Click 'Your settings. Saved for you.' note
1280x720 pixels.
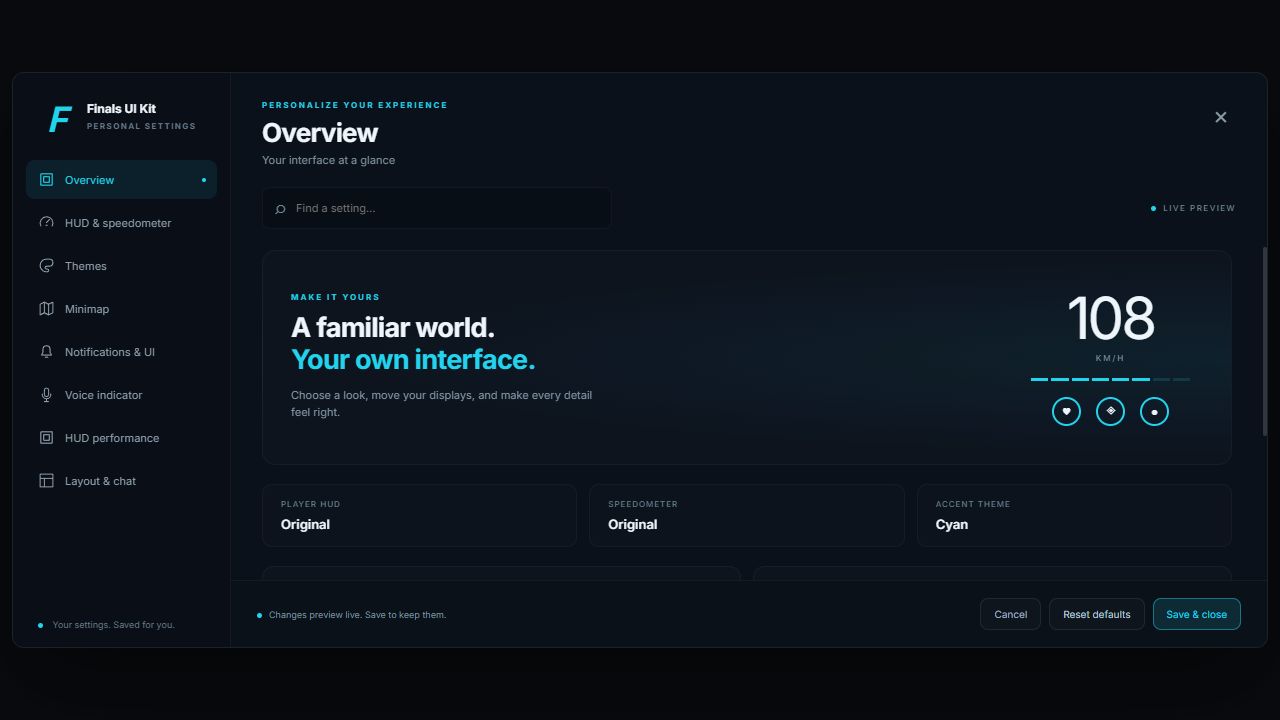click(x=113, y=625)
